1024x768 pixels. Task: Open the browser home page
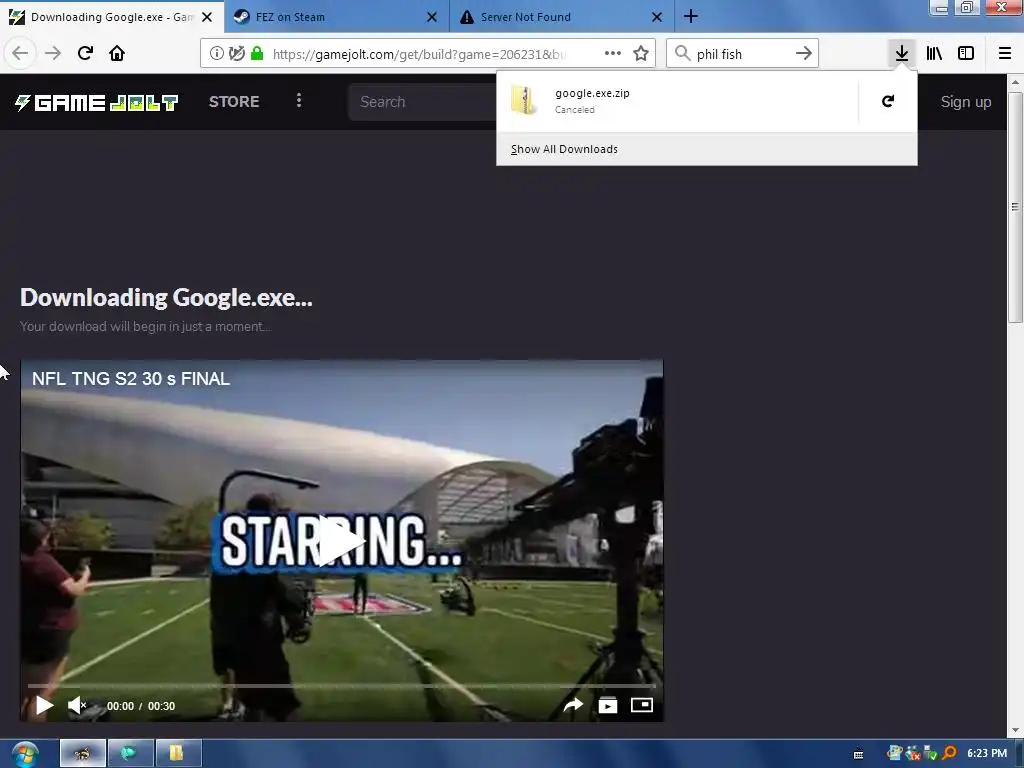117,53
